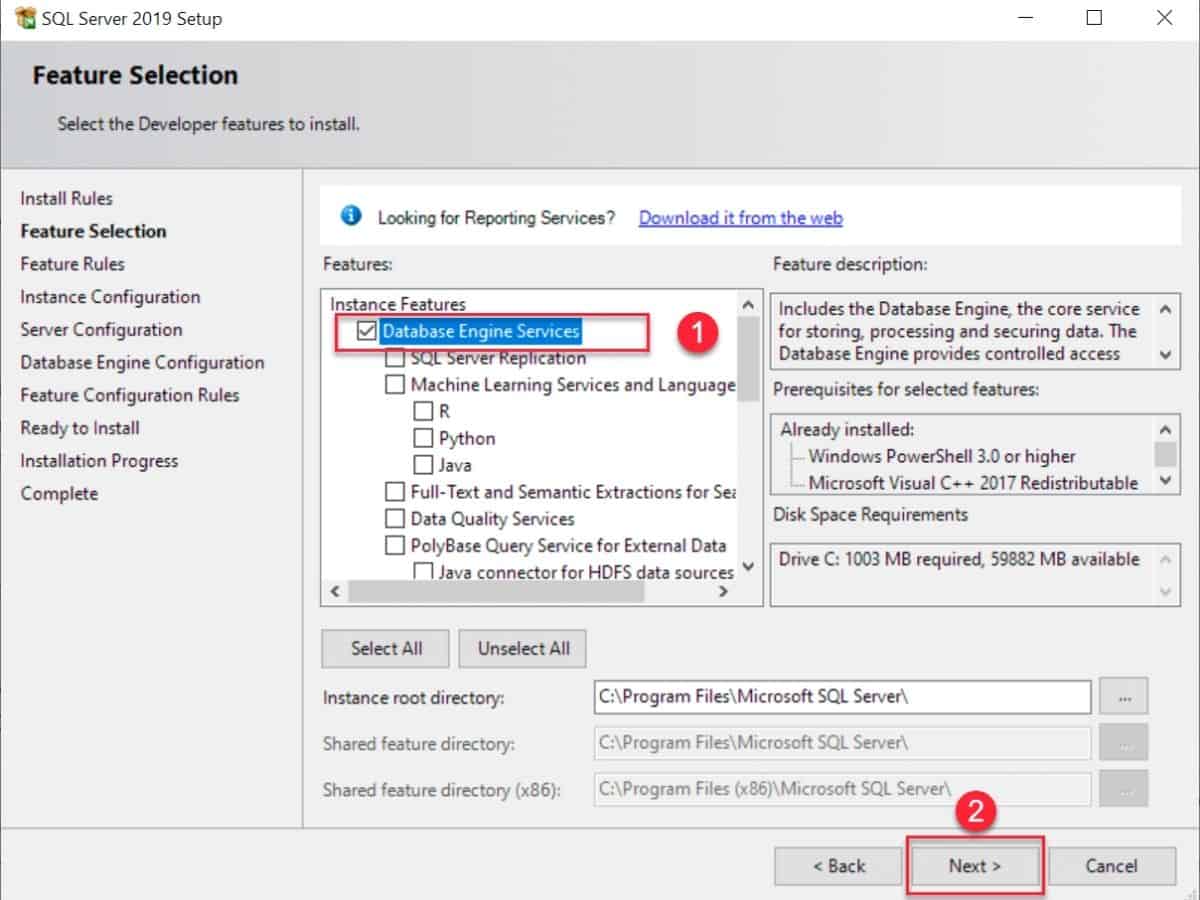This screenshot has height=900, width=1200.
Task: Click the Select All button
Action: (386, 648)
